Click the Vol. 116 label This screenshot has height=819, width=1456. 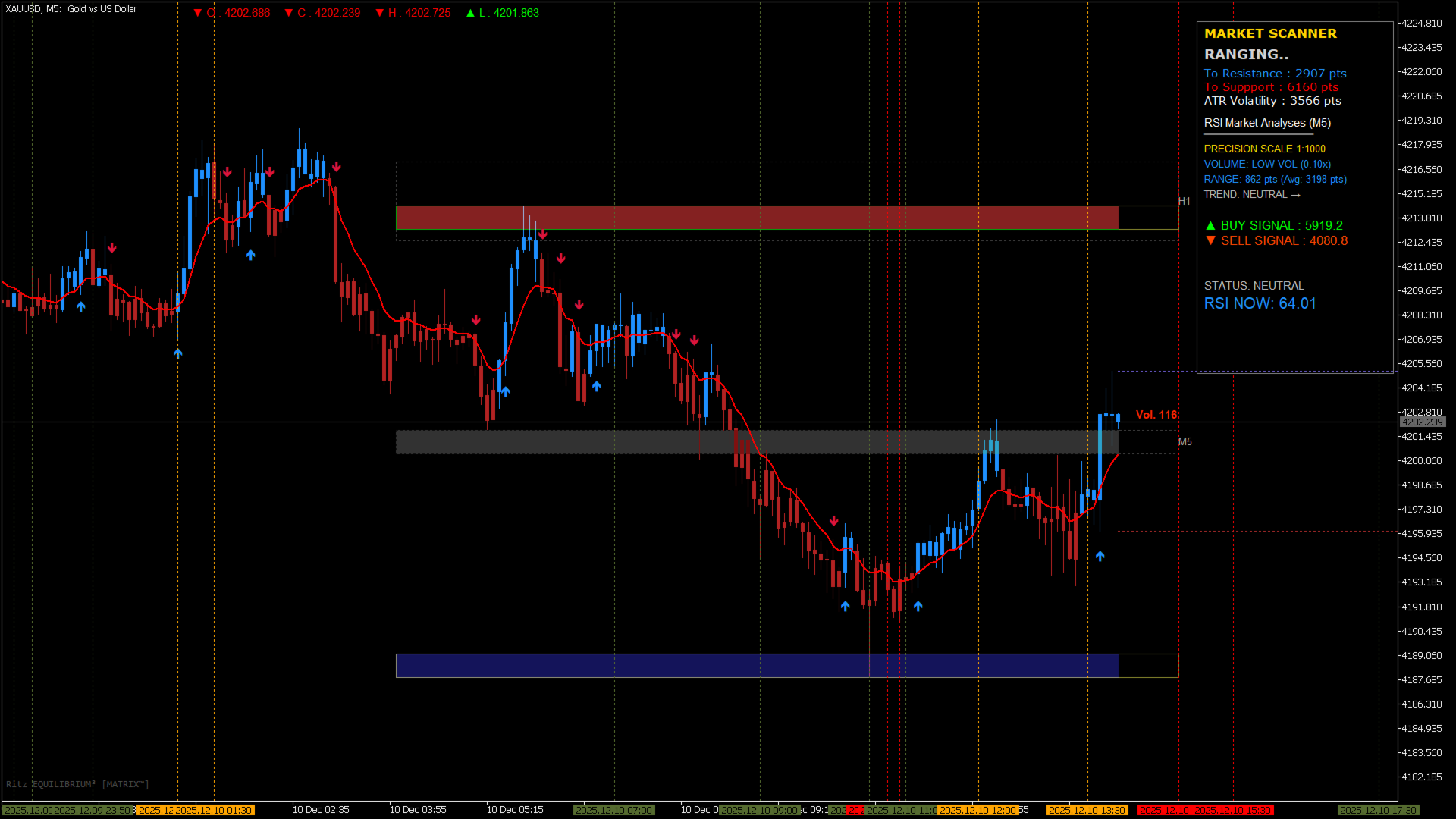point(1156,415)
